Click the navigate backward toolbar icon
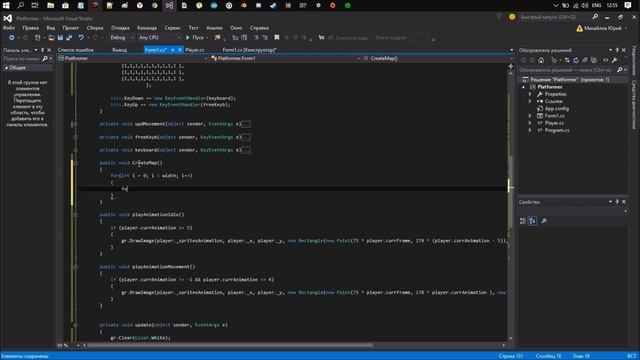Viewport: 640px width, 360px height. click(x=11, y=38)
